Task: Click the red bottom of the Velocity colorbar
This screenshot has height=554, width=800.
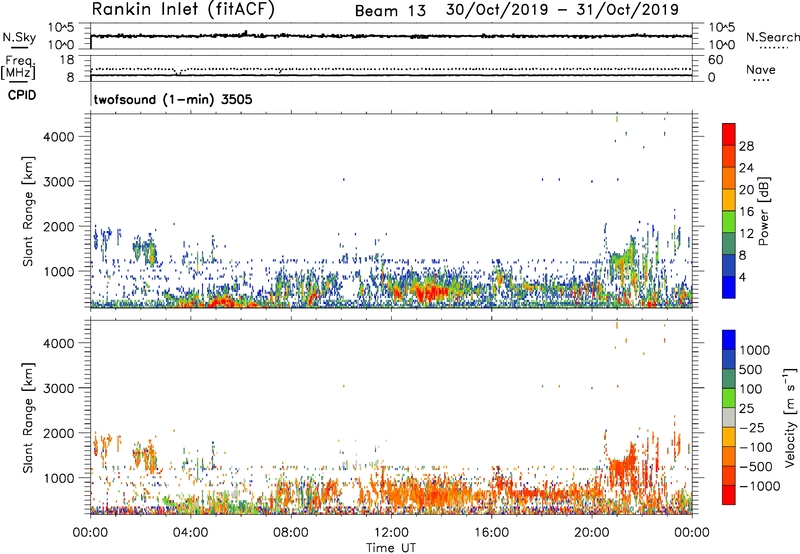Action: click(729, 495)
